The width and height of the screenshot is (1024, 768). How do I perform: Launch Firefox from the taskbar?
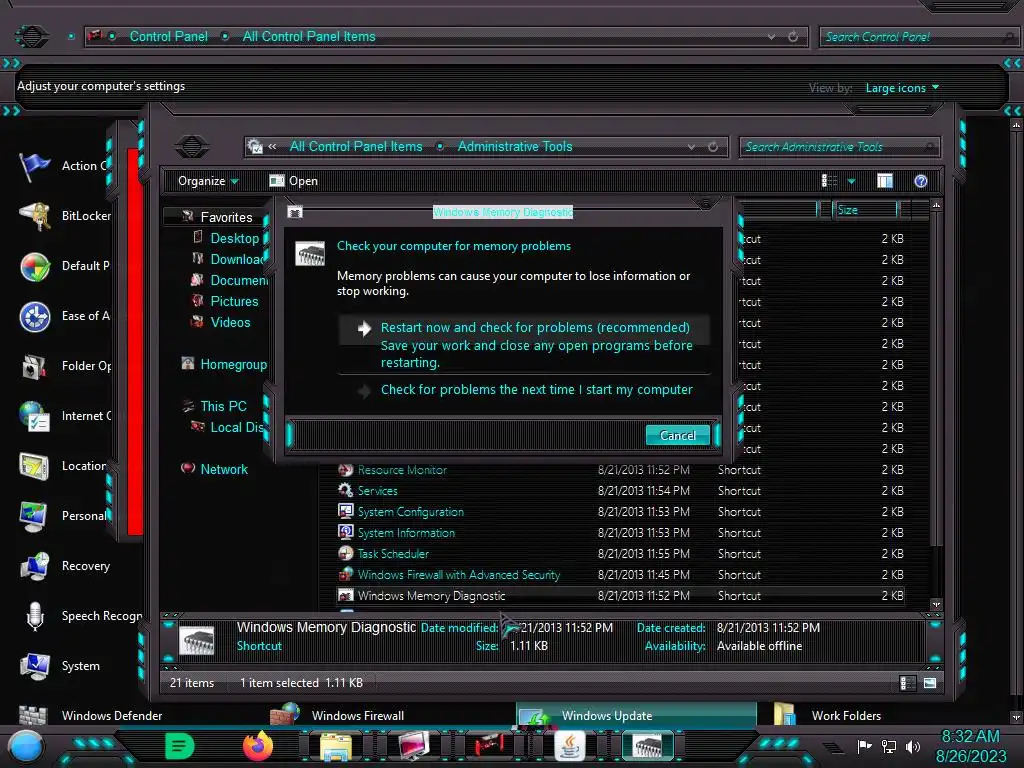(x=257, y=746)
